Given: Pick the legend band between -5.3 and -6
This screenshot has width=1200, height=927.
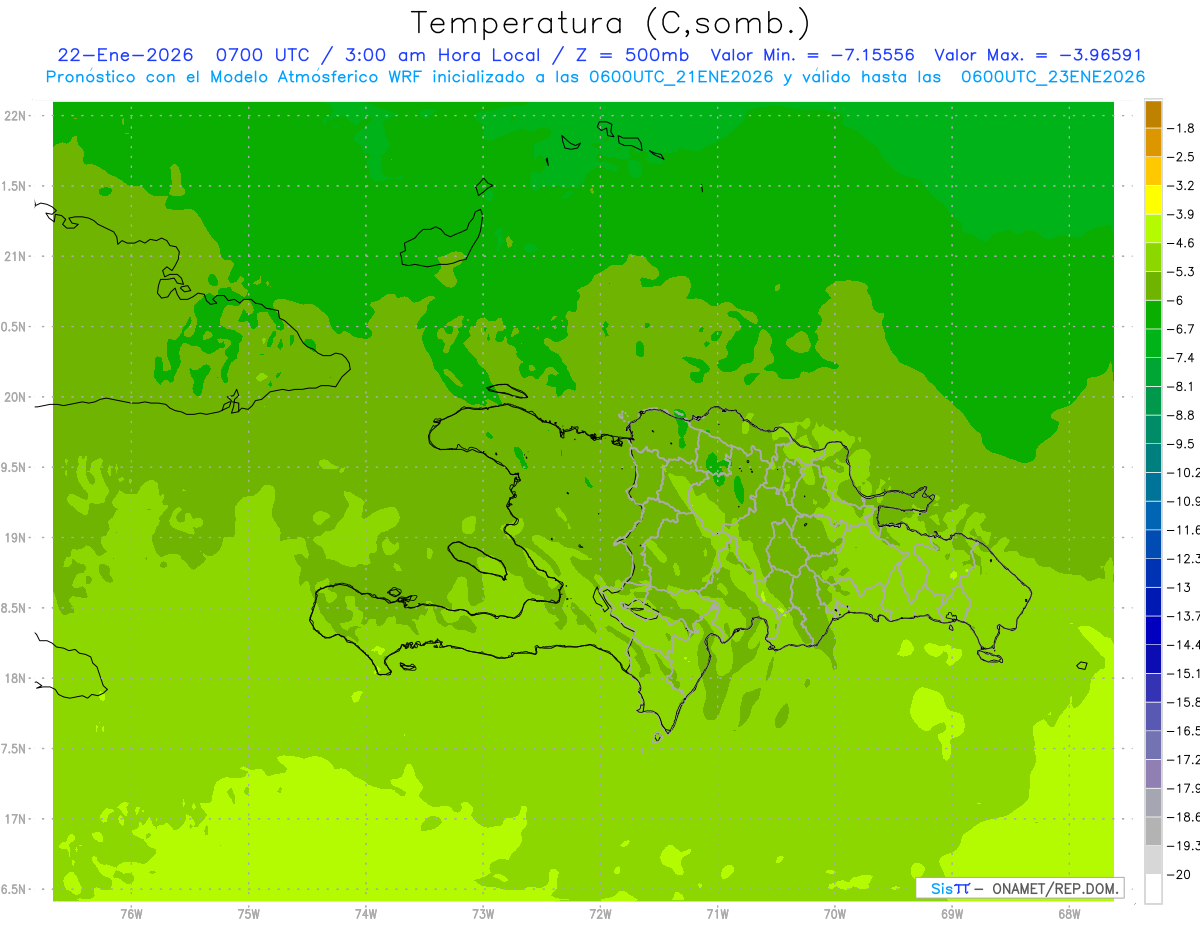Looking at the screenshot, I should [1153, 286].
